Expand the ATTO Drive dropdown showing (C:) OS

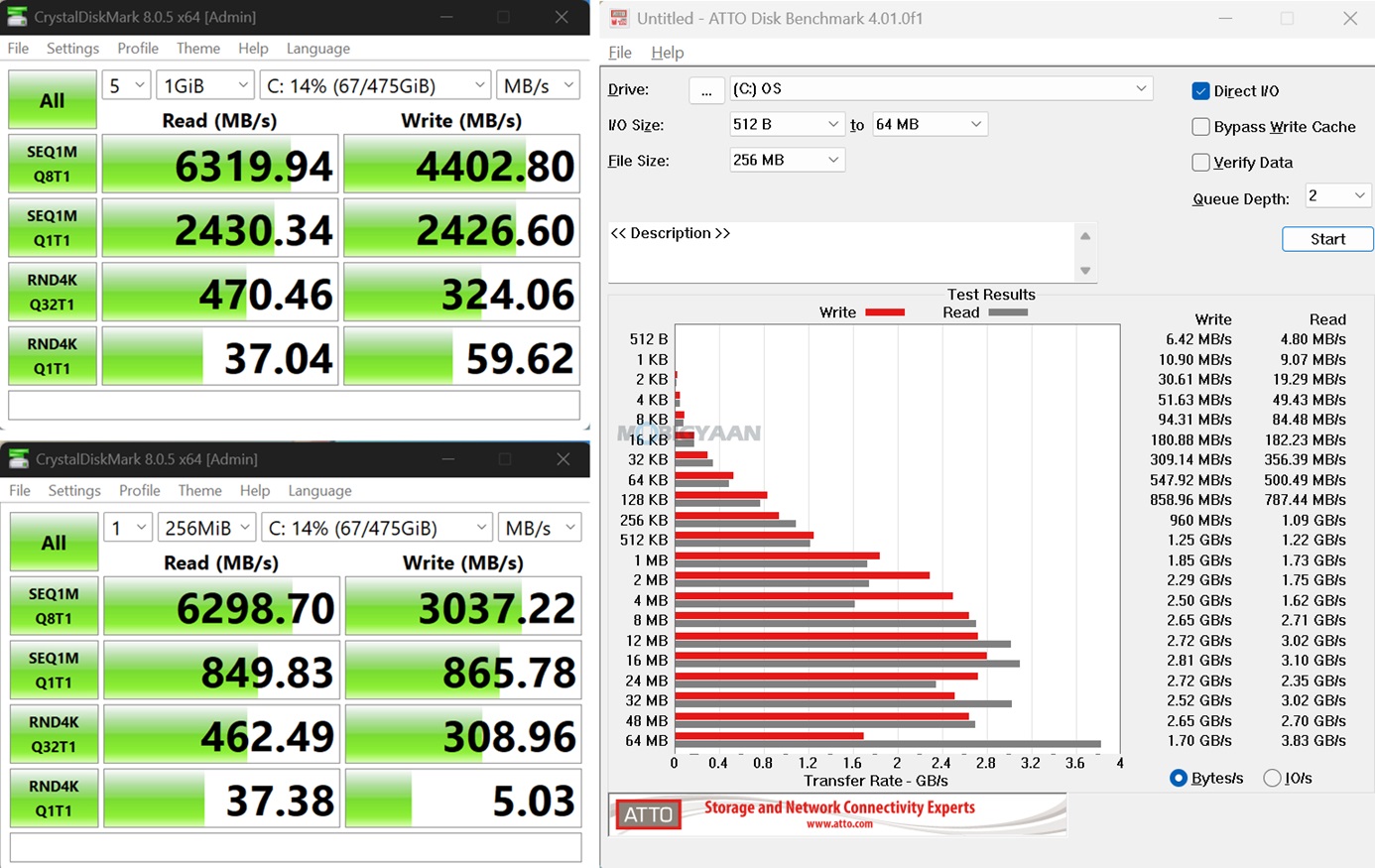coord(941,89)
